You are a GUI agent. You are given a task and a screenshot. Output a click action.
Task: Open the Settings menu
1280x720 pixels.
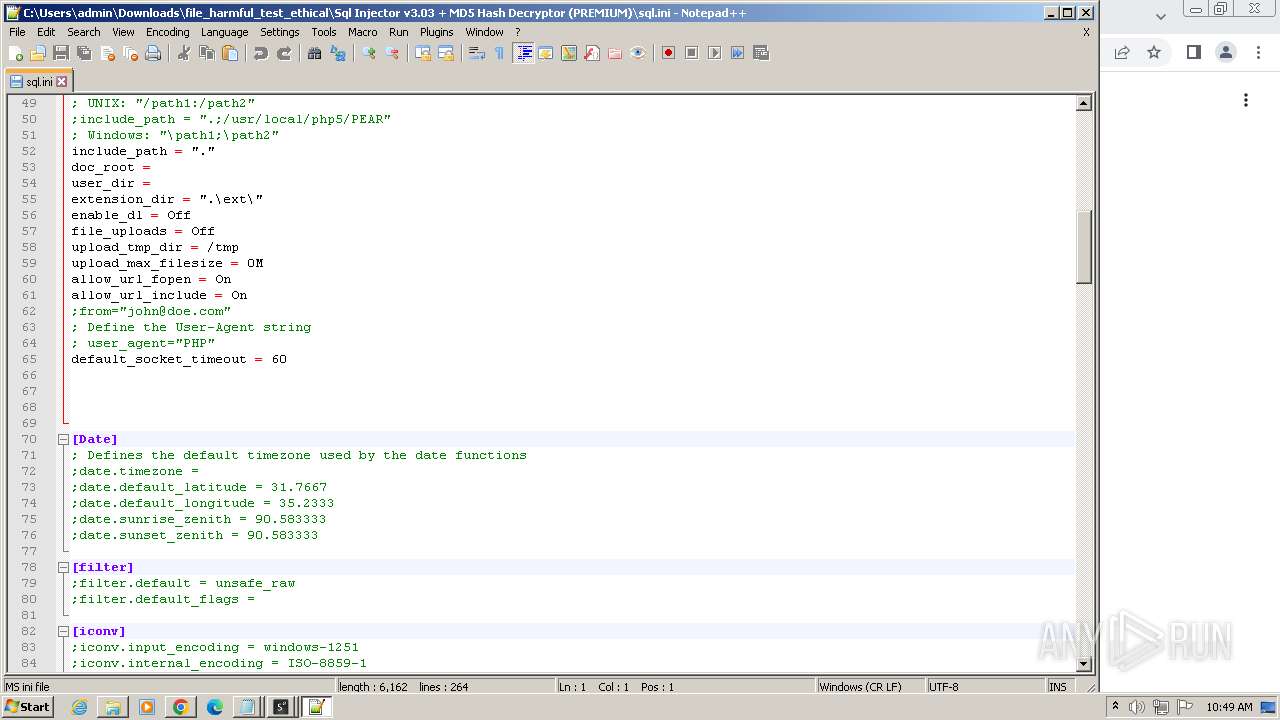[279, 32]
